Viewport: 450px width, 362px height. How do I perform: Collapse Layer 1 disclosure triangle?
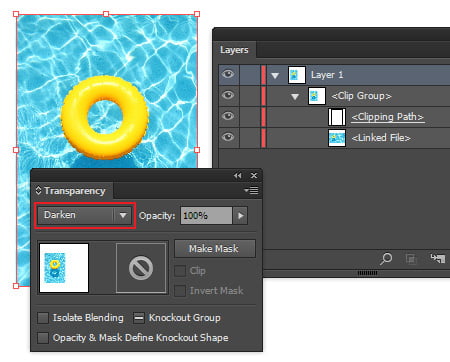click(x=275, y=75)
